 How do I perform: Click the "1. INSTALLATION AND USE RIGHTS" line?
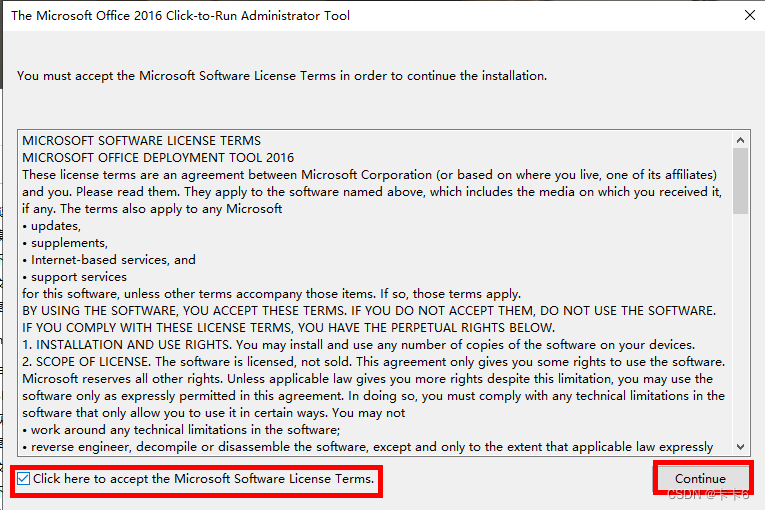pyautogui.click(x=358, y=345)
